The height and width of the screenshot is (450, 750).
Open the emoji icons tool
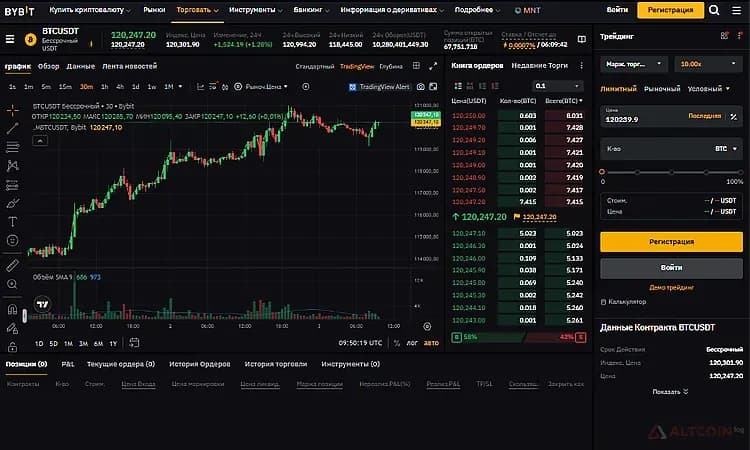tap(12, 241)
